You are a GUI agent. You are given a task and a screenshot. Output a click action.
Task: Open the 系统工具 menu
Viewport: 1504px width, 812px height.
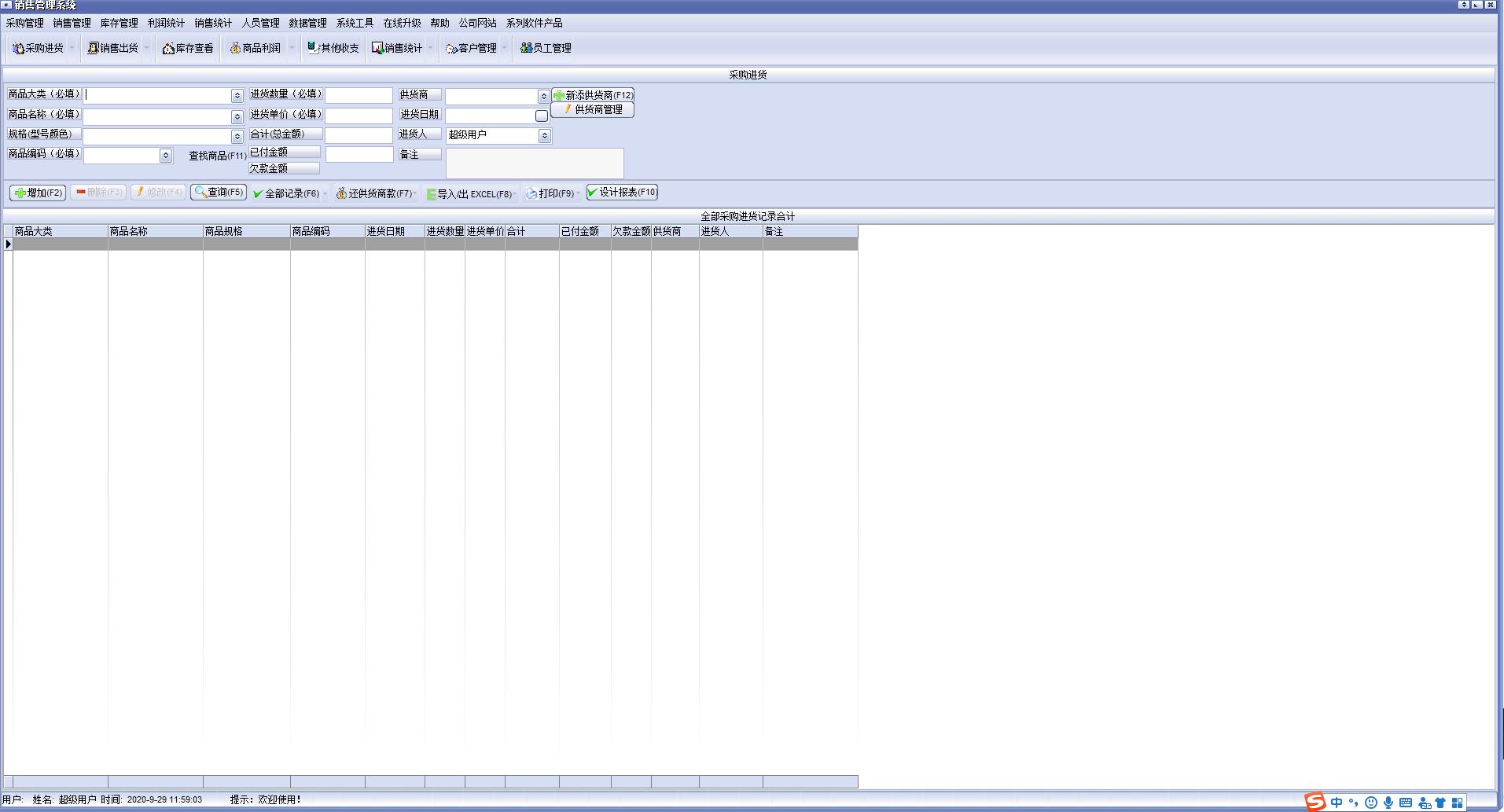click(x=355, y=23)
